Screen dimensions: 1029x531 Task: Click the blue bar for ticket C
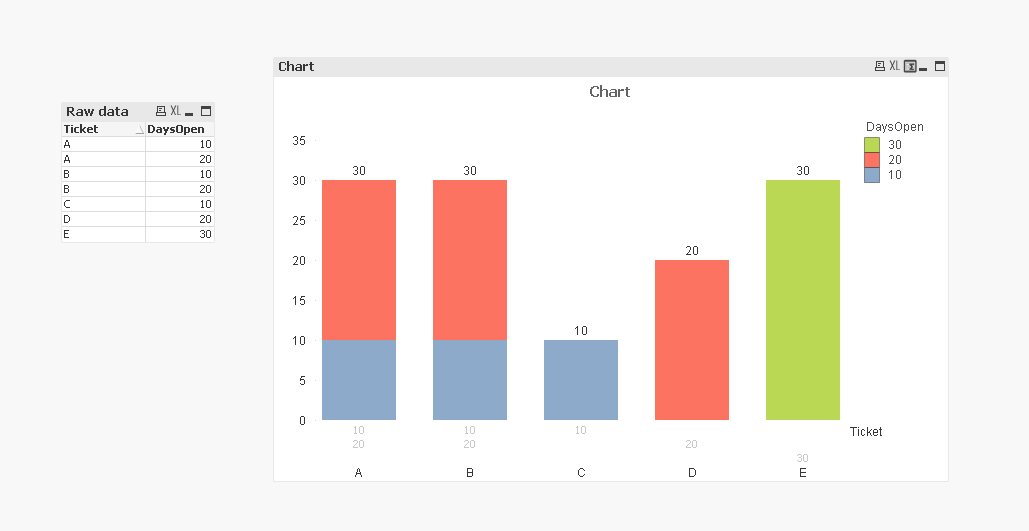pyautogui.click(x=580, y=380)
